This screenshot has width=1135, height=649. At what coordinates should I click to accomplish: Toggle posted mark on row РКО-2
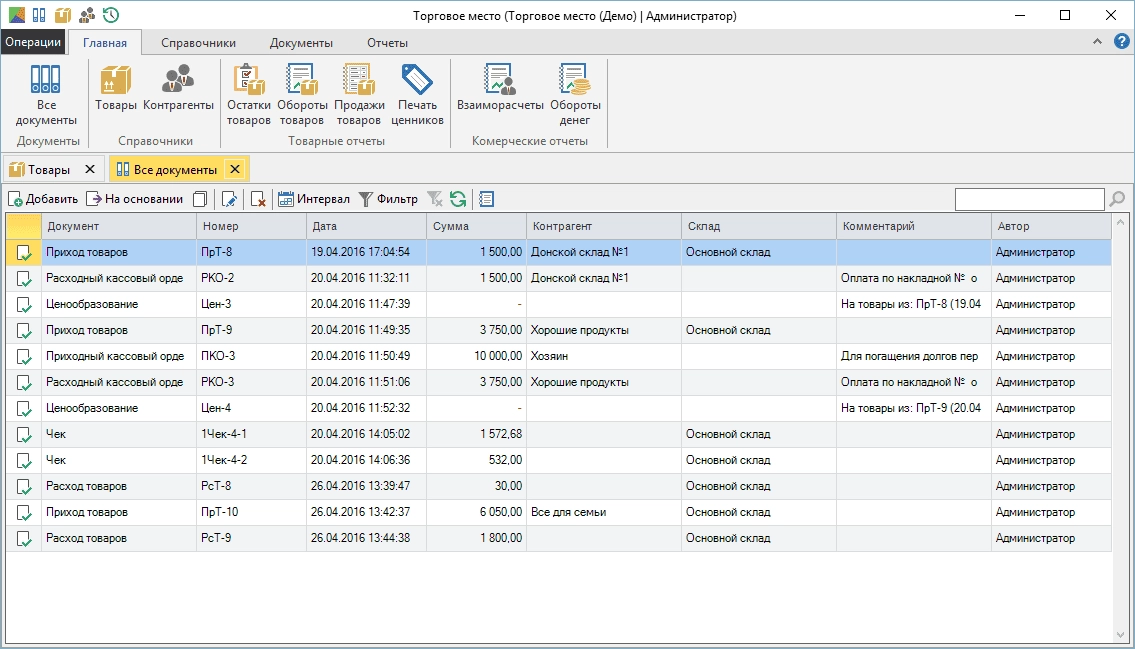pyautogui.click(x=24, y=279)
